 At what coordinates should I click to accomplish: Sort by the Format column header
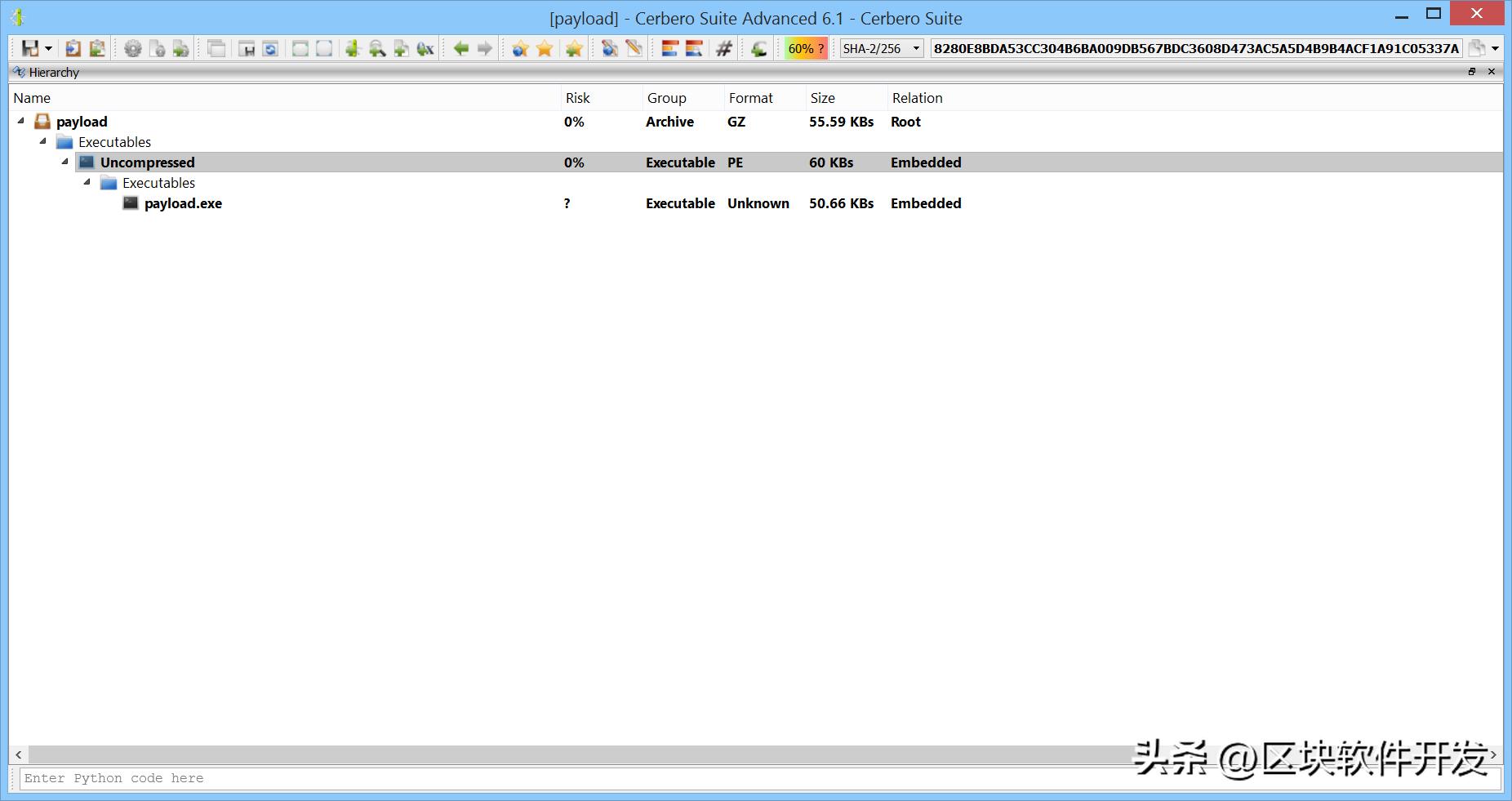click(x=765, y=98)
